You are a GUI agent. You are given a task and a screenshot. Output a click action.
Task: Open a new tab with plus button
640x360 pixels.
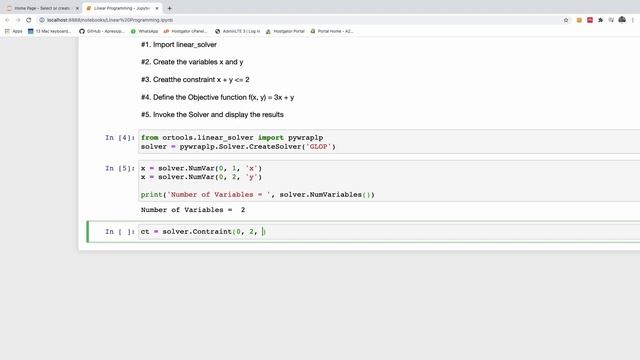click(169, 8)
